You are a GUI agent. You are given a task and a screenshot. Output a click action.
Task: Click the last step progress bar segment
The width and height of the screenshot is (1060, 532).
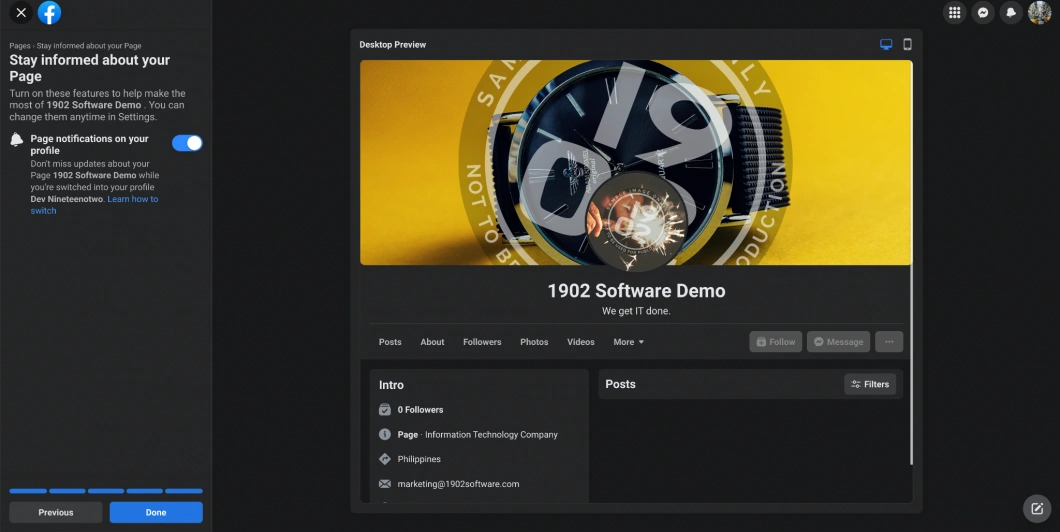[184, 491]
